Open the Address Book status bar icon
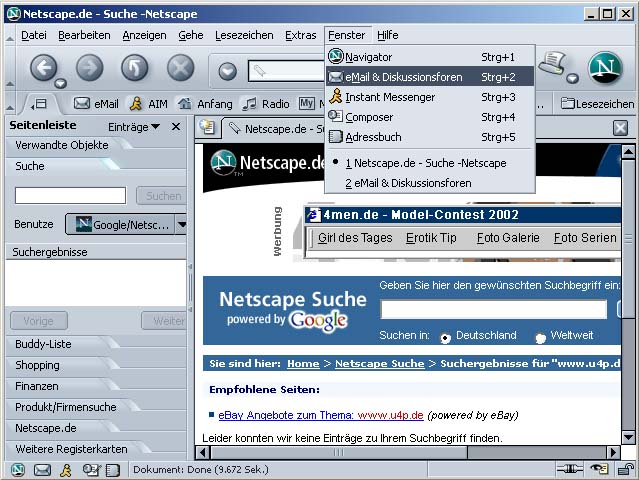Image resolution: width=639 pixels, height=480 pixels. (113, 470)
